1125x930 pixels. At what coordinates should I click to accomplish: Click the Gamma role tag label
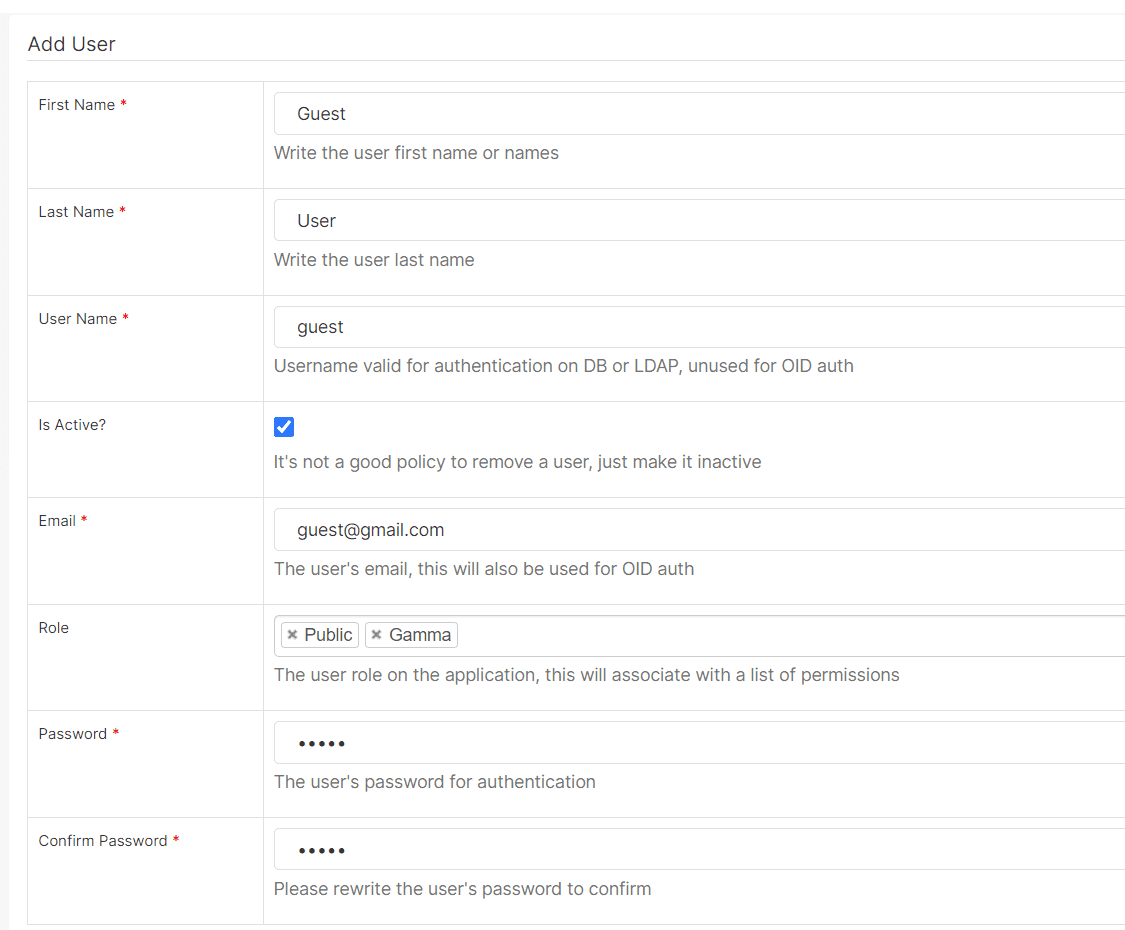click(x=420, y=634)
